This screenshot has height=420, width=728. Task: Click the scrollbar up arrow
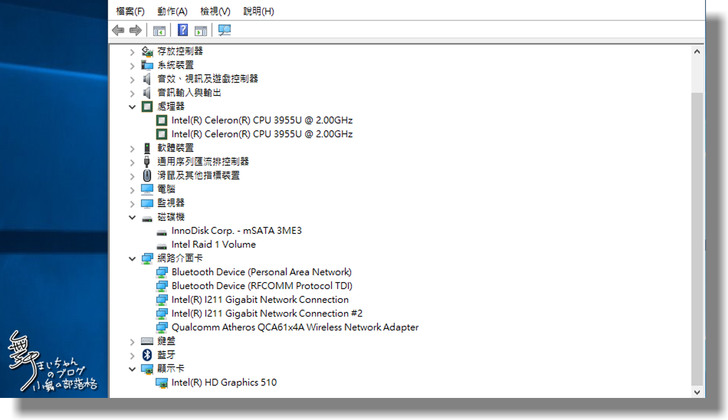697,52
